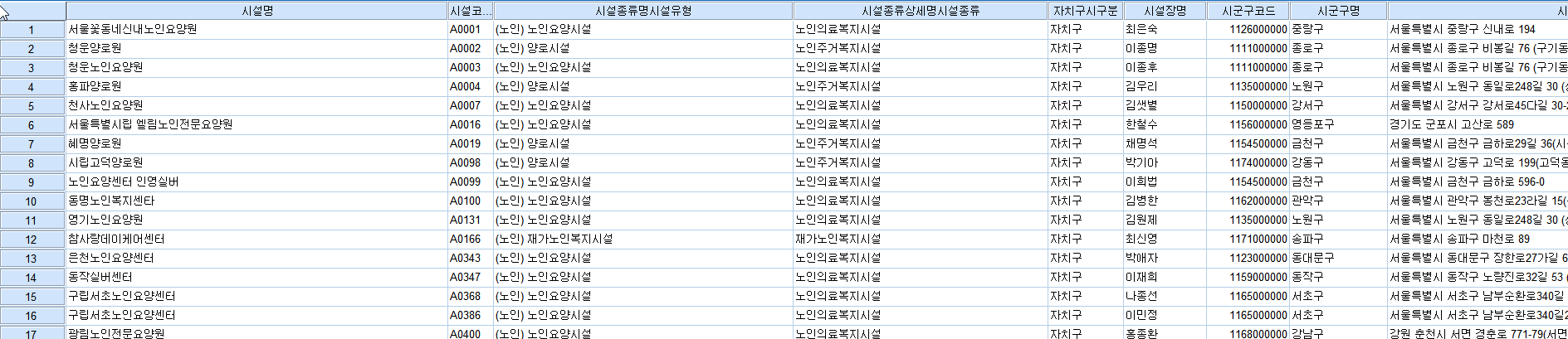Image resolution: width=1568 pixels, height=339 pixels.
Task: Select the 관악구 district name cell
Action: pos(1338,201)
